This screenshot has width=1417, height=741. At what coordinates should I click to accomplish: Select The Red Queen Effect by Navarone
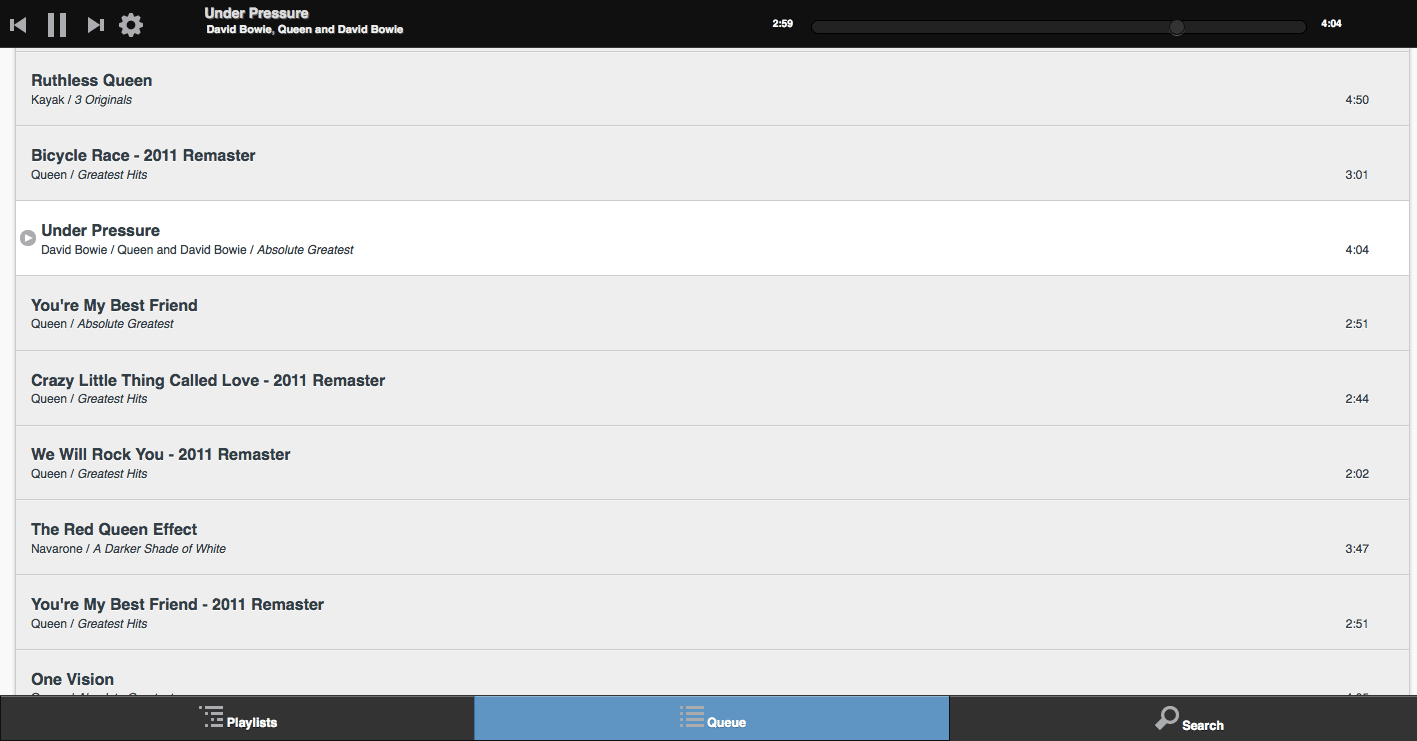114,529
